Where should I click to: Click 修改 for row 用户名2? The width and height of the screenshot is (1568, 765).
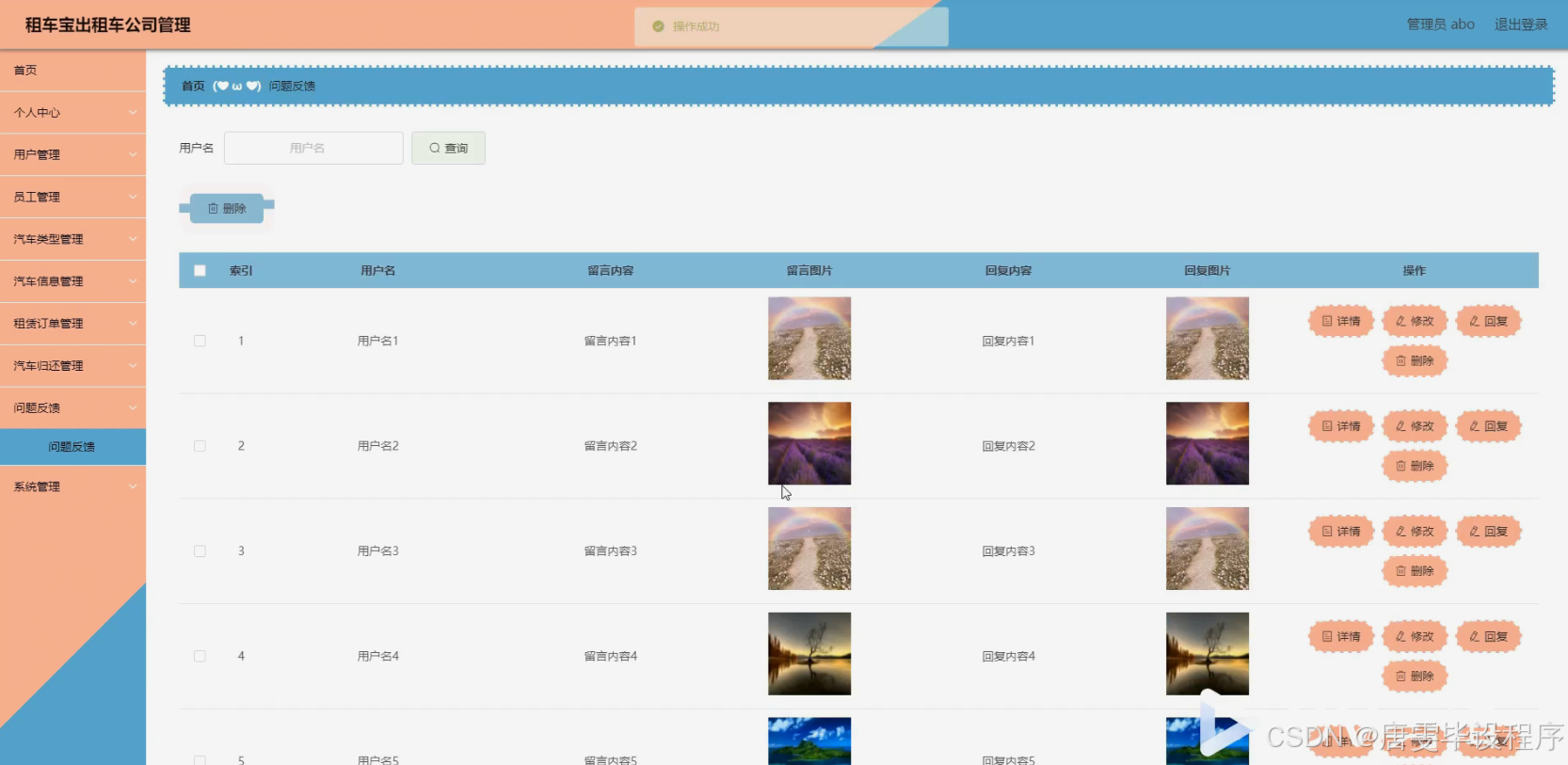(1415, 427)
